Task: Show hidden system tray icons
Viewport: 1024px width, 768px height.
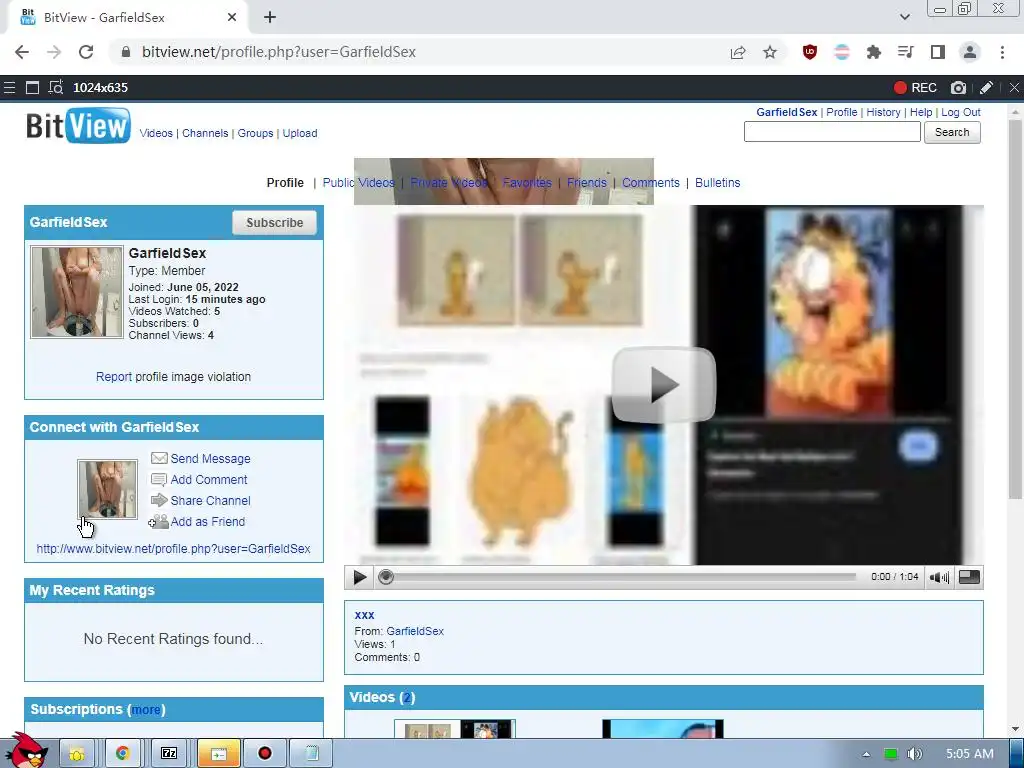Action: pyautogui.click(x=866, y=754)
